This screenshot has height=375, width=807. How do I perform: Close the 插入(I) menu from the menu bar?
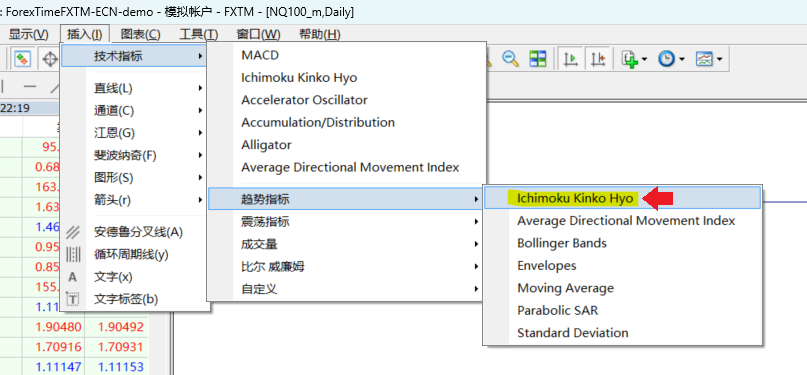point(85,34)
